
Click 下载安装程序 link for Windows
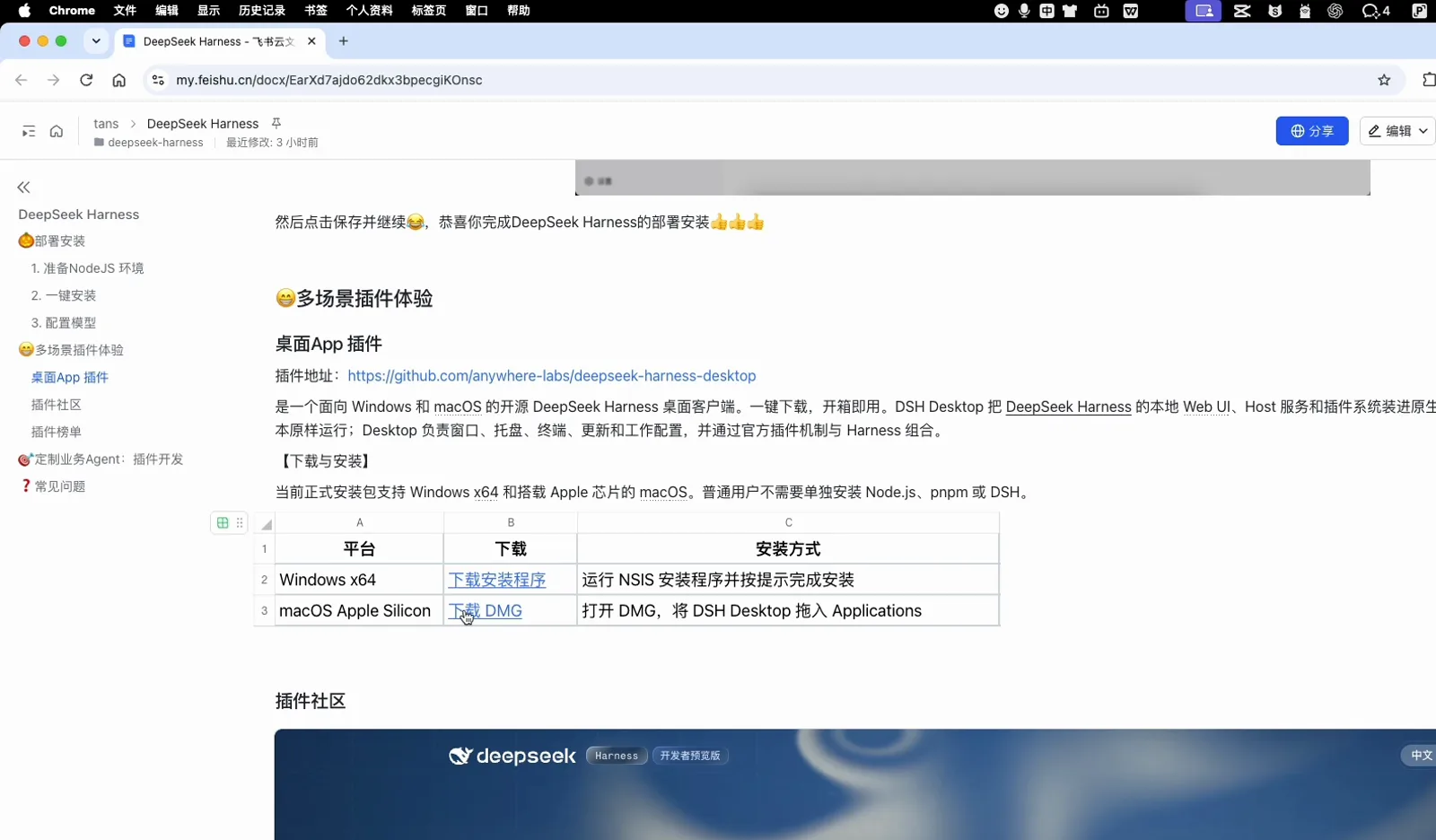point(497,580)
